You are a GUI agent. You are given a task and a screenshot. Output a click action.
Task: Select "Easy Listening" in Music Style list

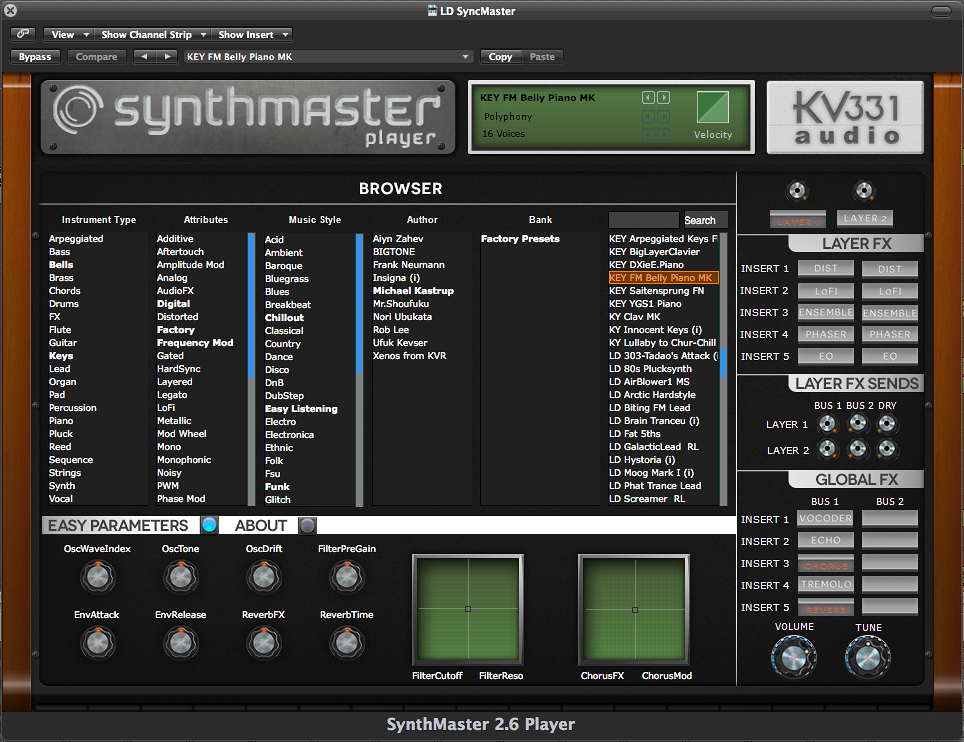coord(301,408)
